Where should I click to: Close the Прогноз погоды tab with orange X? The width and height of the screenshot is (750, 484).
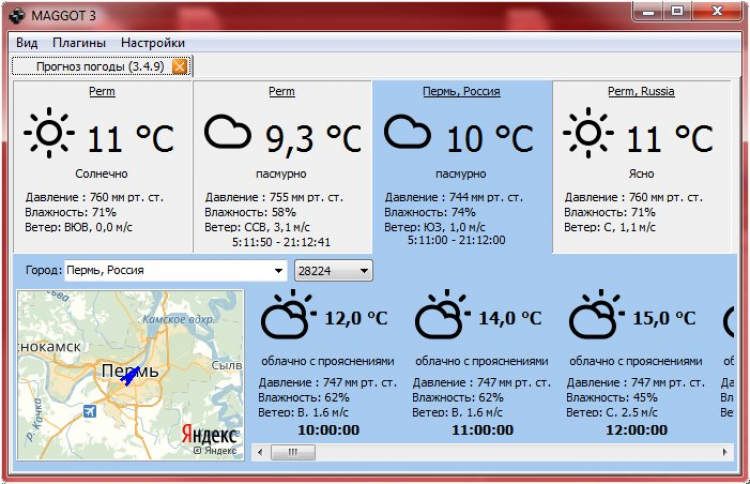click(179, 66)
